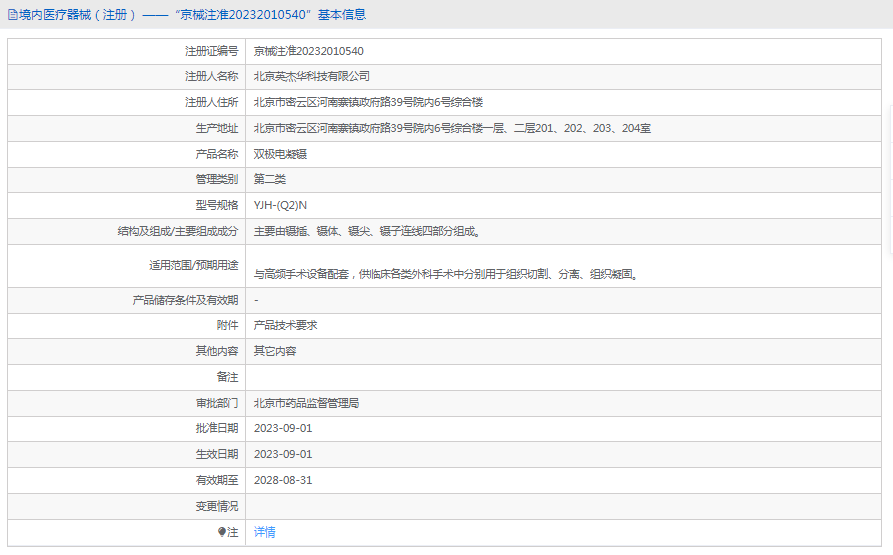Click the 注册人住所 label
Viewport: 893px width, 555px height.
(x=211, y=102)
